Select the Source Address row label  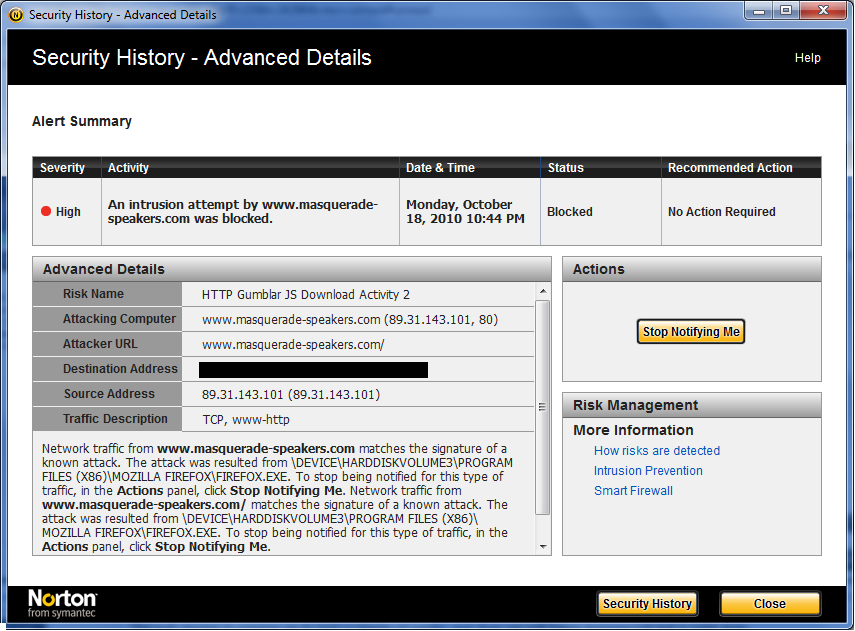(x=109, y=394)
